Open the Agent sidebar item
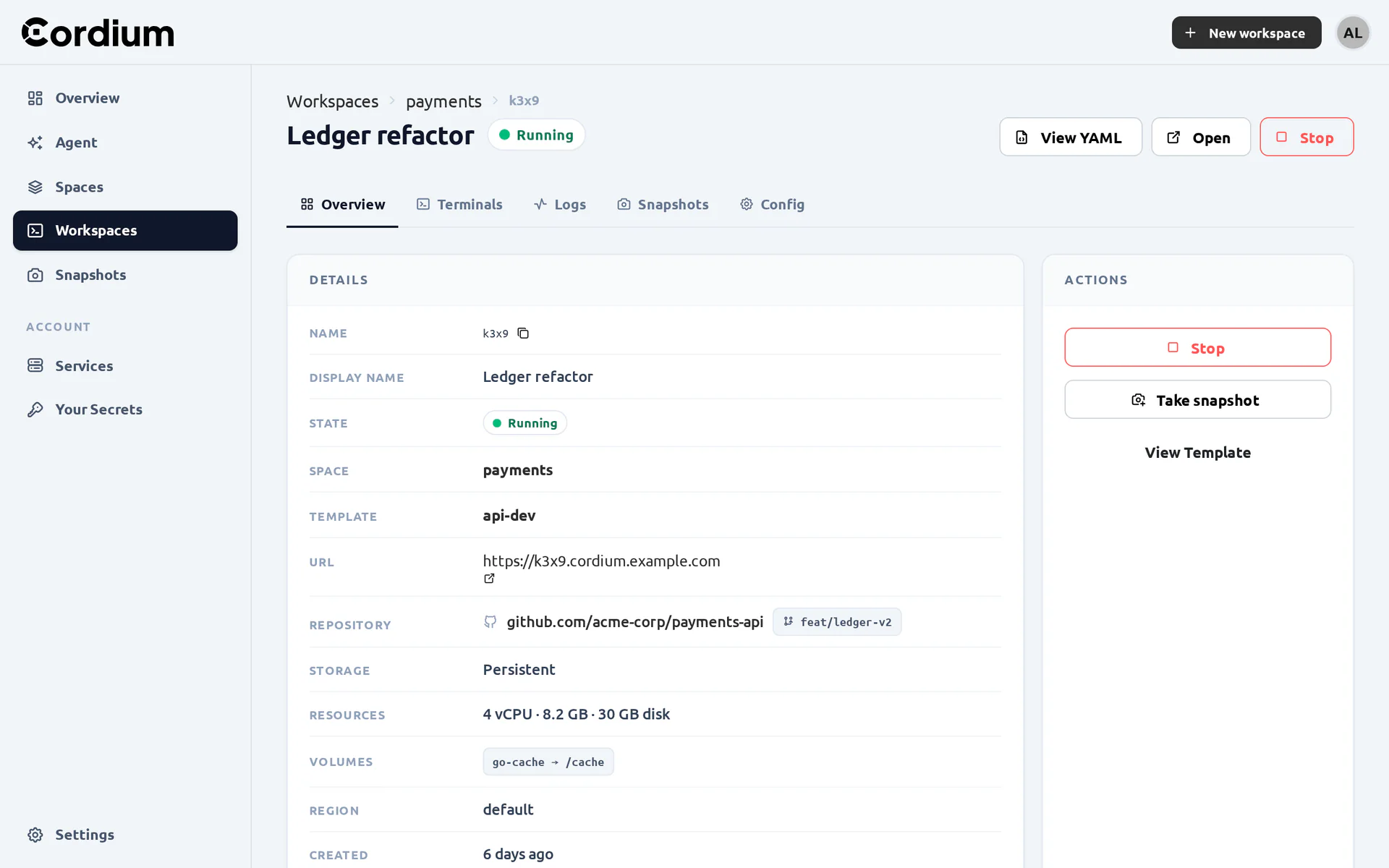Viewport: 1389px width, 868px height. point(125,142)
